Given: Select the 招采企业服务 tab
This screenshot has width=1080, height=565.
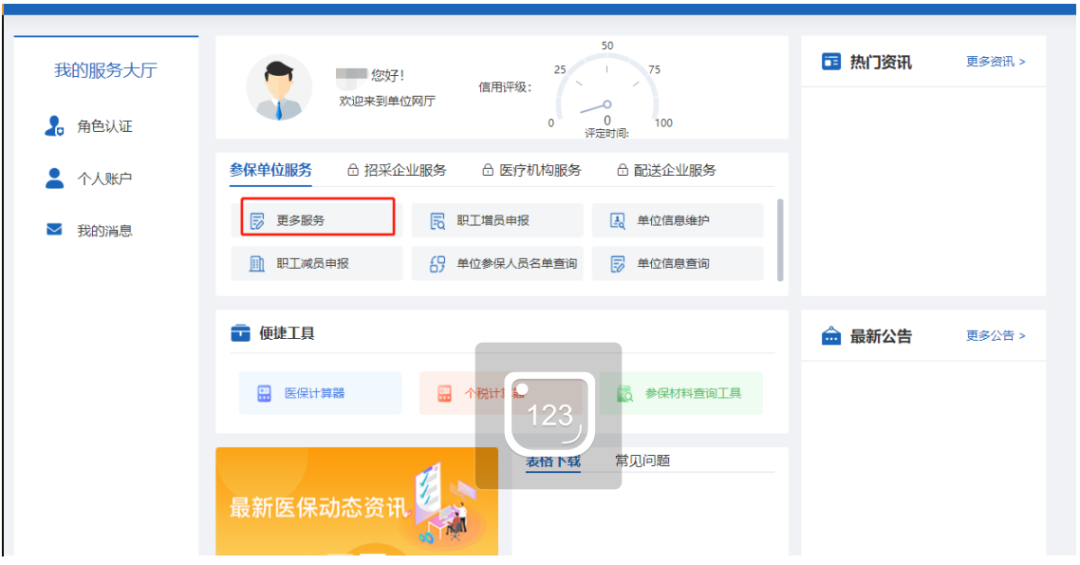Looking at the screenshot, I should (x=405, y=170).
